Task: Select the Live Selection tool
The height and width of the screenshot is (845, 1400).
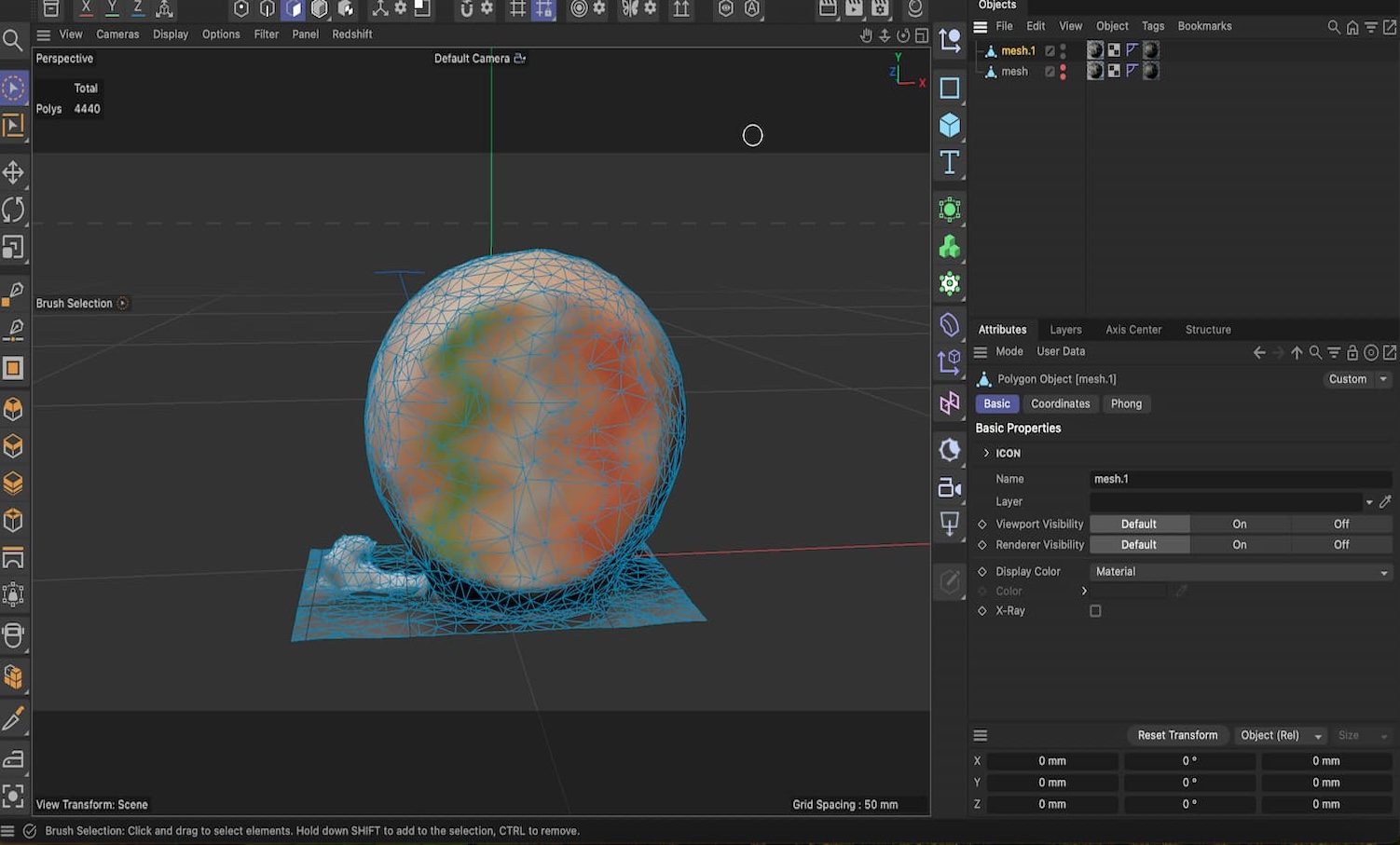Action: click(14, 87)
